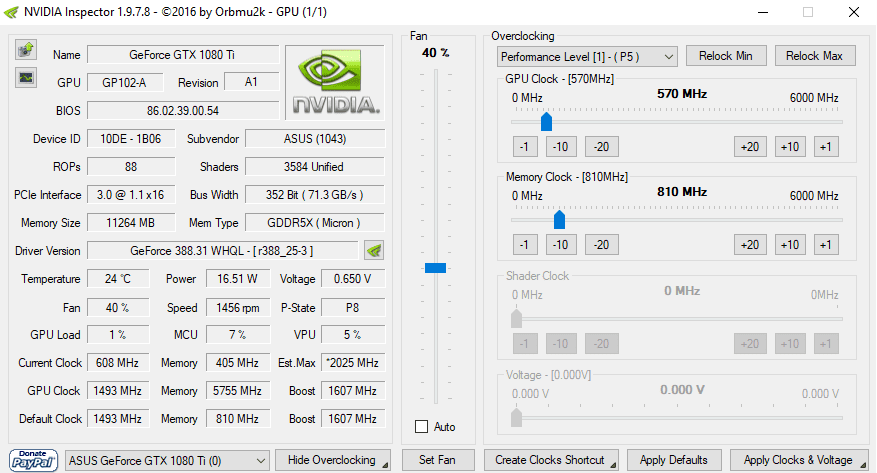Click the Apply Defaults button
The height and width of the screenshot is (473, 877).
674,460
